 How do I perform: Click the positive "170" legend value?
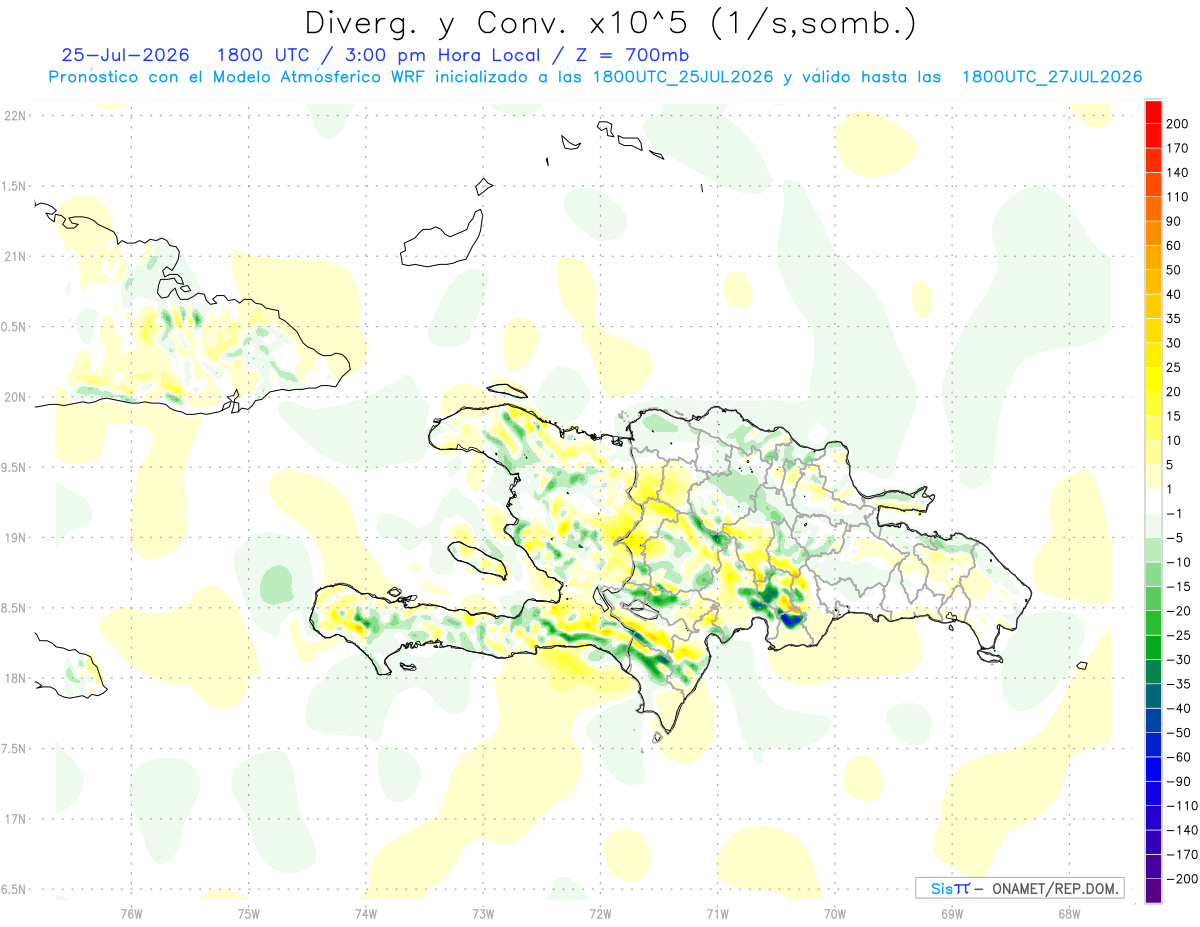click(1178, 148)
